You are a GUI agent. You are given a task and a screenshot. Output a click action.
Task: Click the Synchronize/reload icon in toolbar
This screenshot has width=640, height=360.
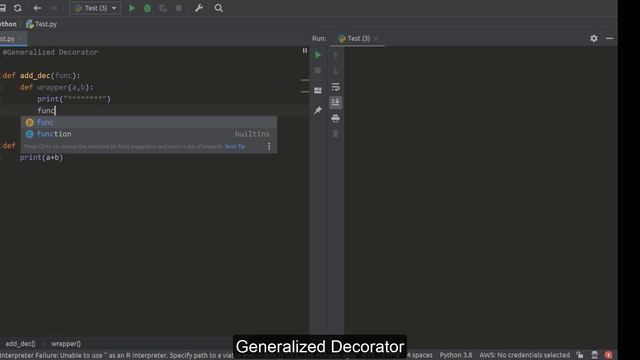coord(18,8)
